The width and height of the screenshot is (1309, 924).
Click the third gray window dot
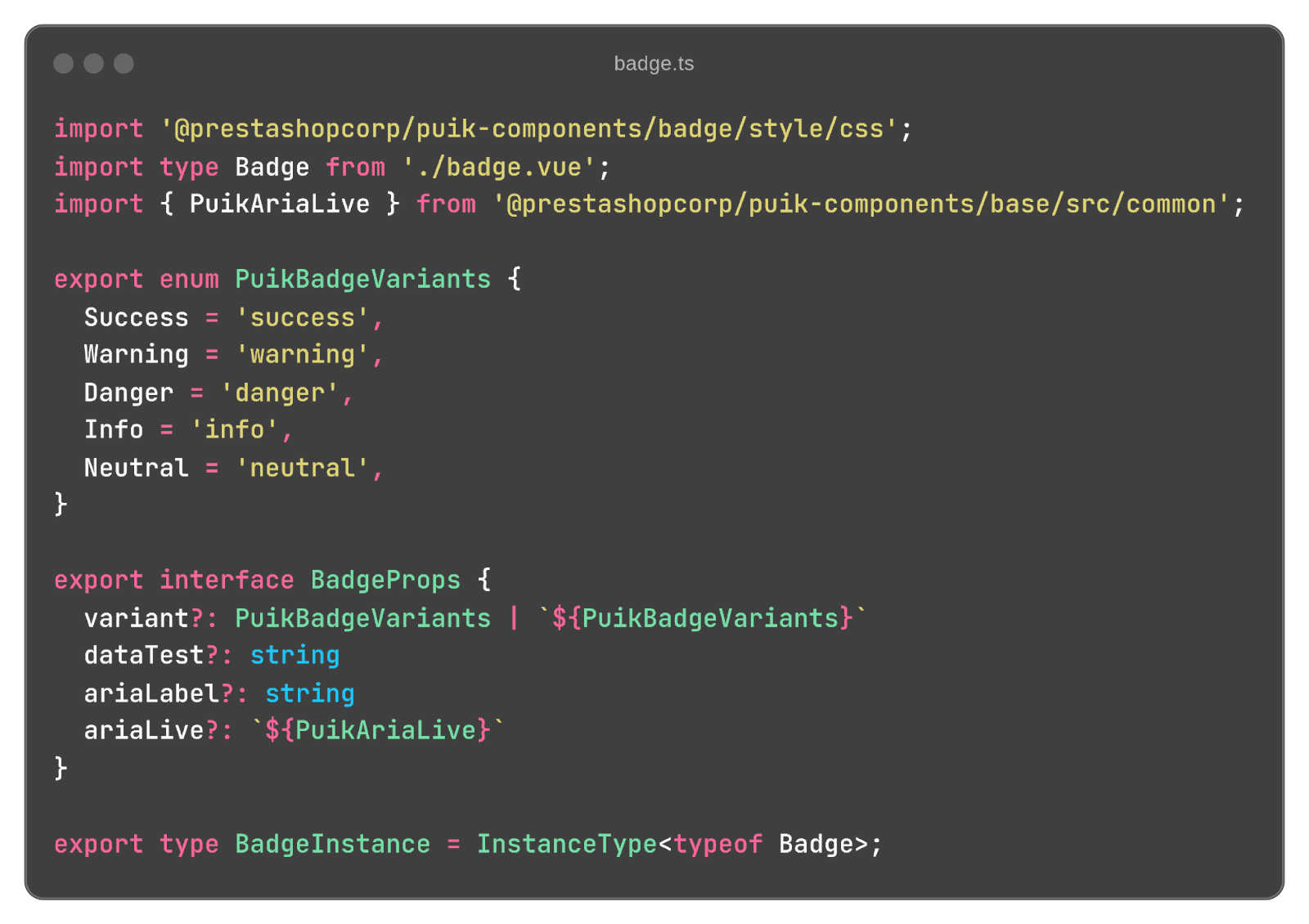click(124, 64)
